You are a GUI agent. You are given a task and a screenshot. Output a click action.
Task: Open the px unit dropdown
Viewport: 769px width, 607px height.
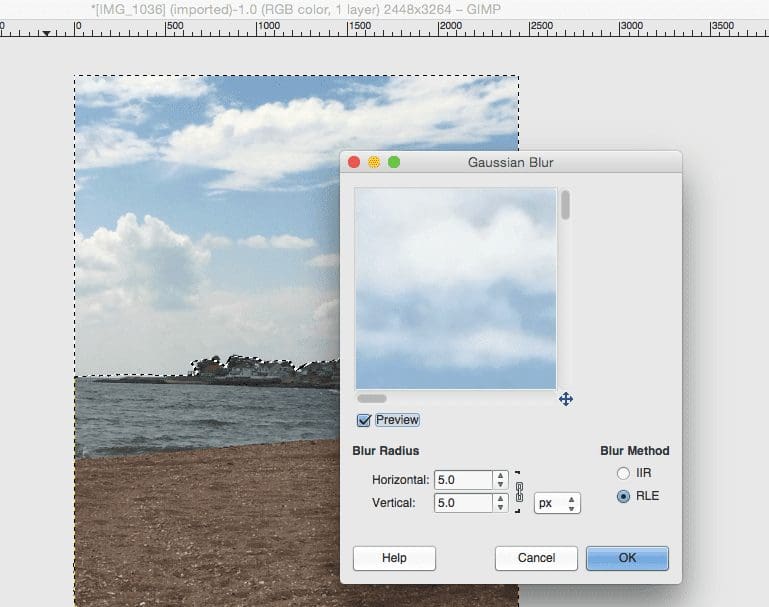(x=557, y=503)
